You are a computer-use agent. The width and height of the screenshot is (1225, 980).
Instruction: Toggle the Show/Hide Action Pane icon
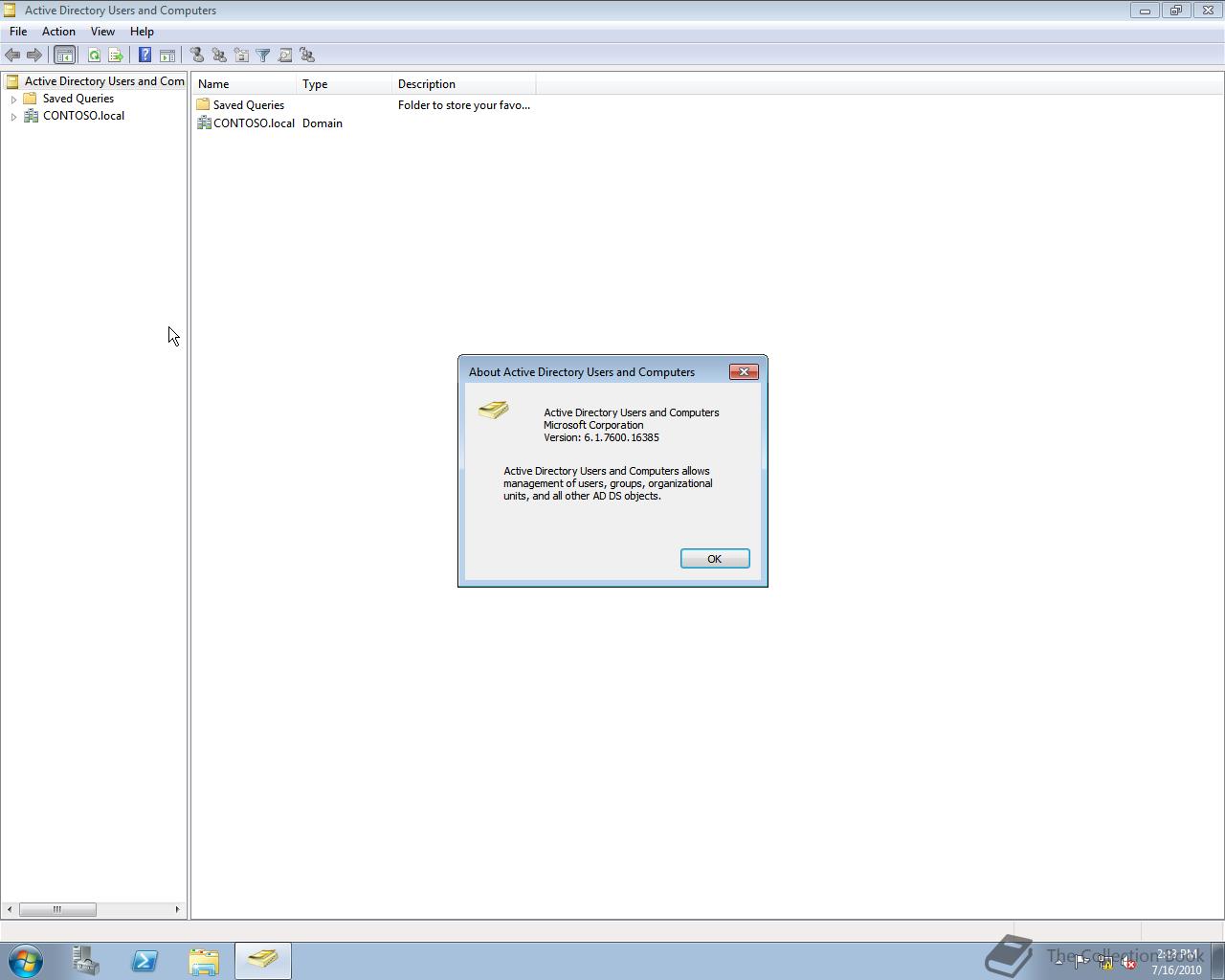(167, 56)
